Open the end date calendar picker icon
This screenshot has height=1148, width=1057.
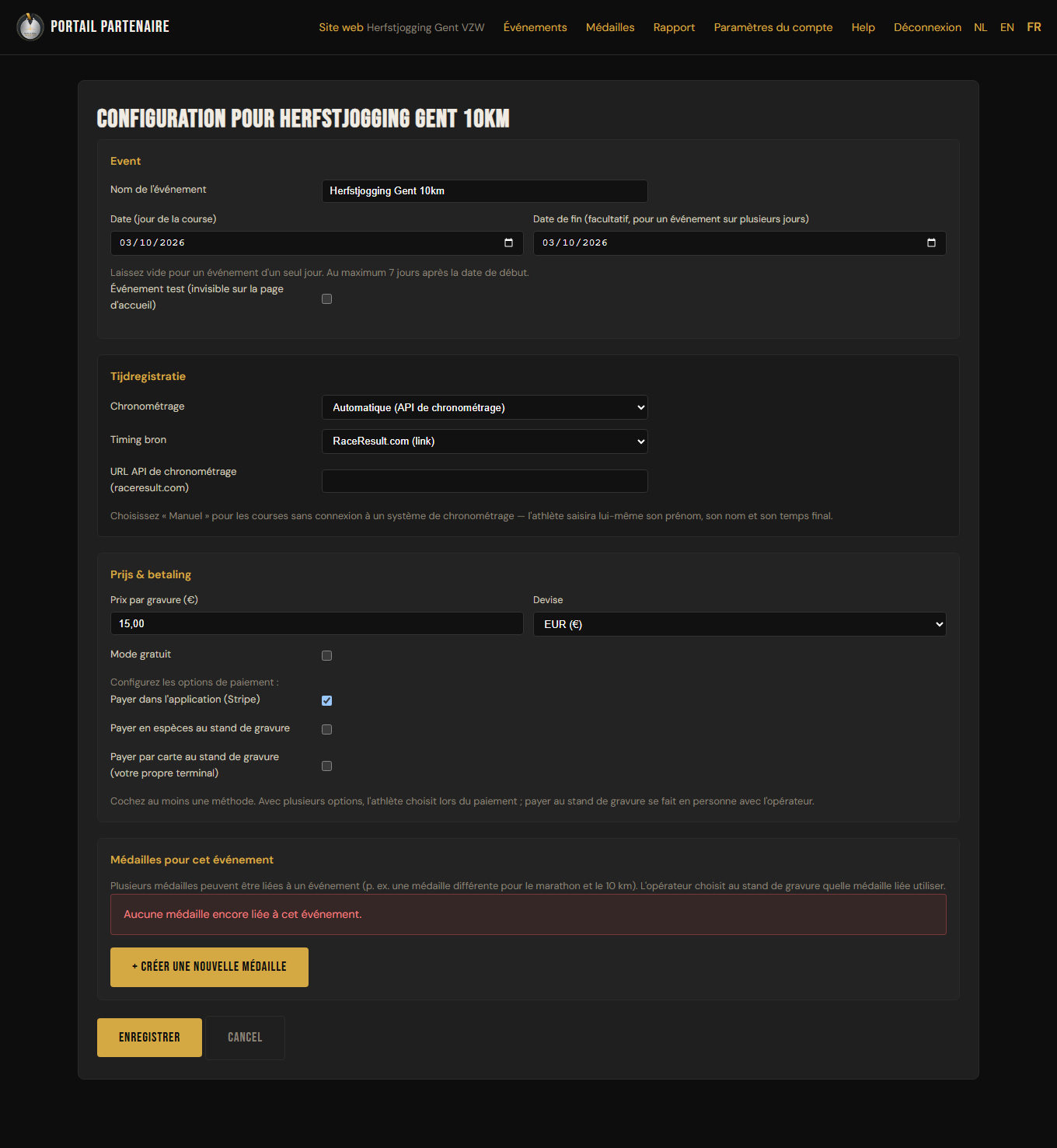click(x=931, y=243)
